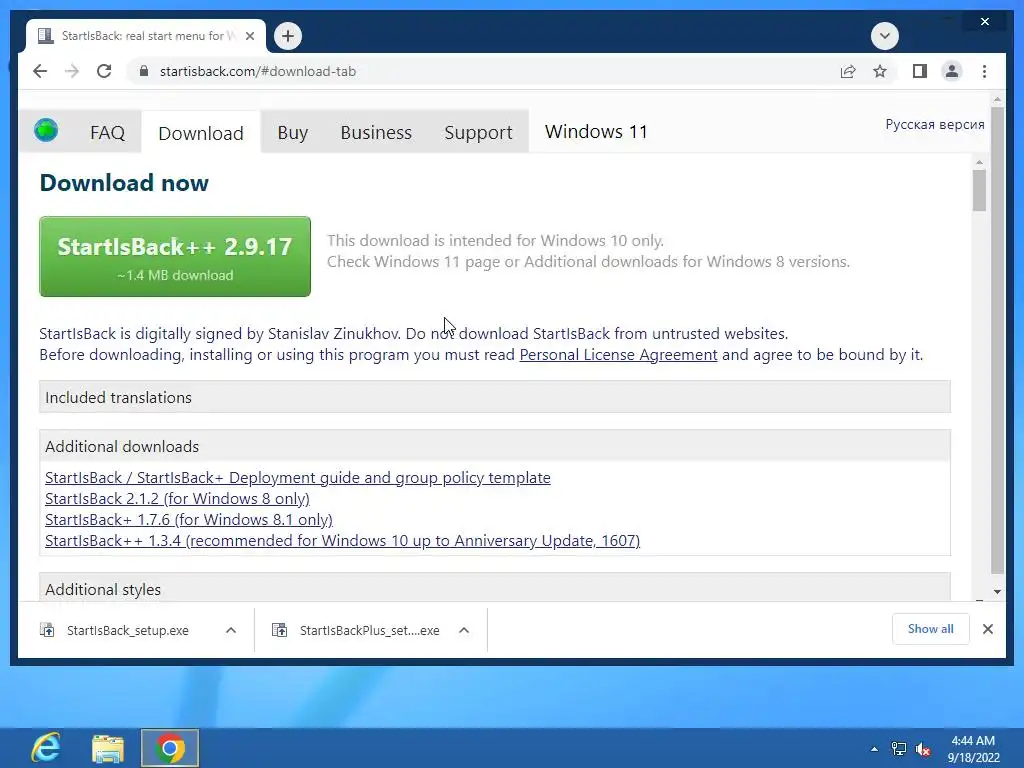Go to the Support tab
This screenshot has width=1024, height=768.
(478, 133)
